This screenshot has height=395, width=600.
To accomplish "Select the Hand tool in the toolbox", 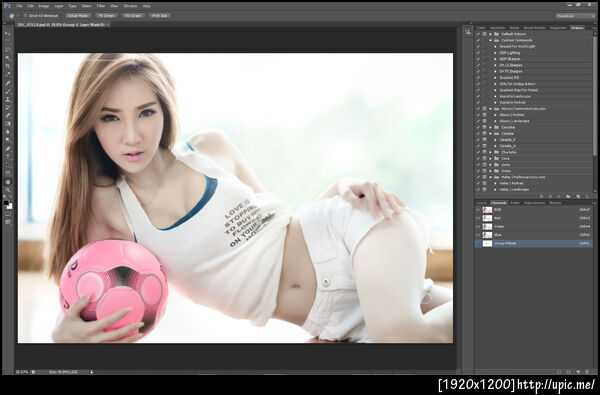I will coord(8,182).
